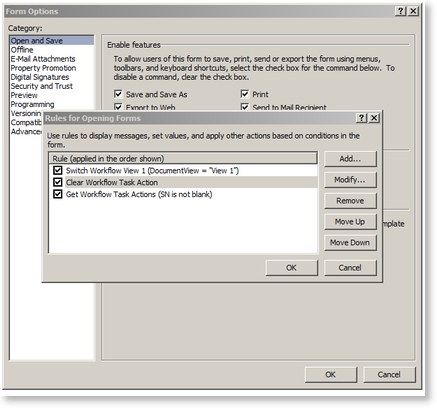Open the Preview category
The image size is (437, 408).
pyautogui.click(x=24, y=95)
